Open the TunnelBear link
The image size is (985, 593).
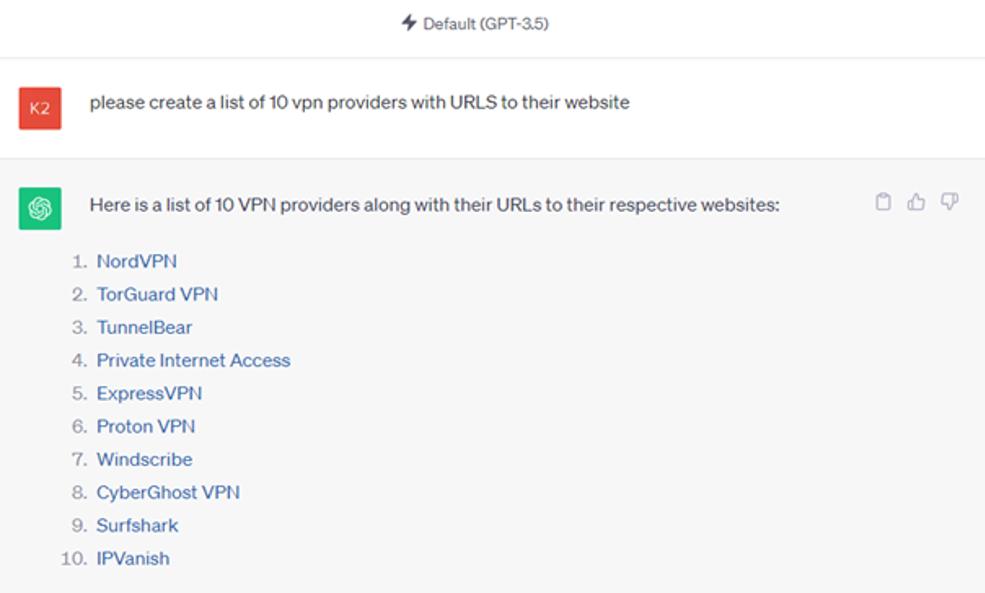tap(144, 327)
